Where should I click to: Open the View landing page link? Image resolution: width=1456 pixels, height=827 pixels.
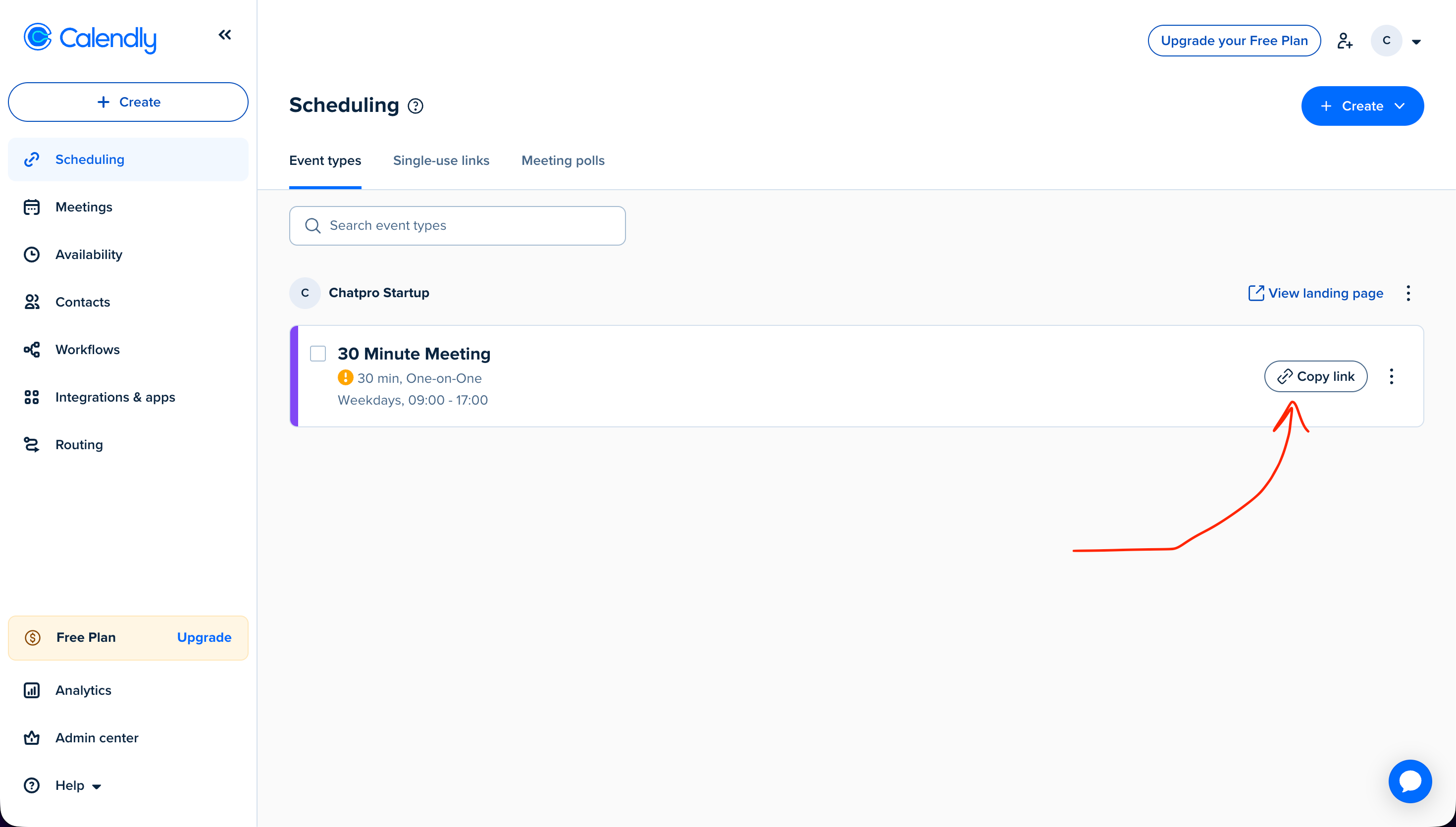pos(1316,293)
